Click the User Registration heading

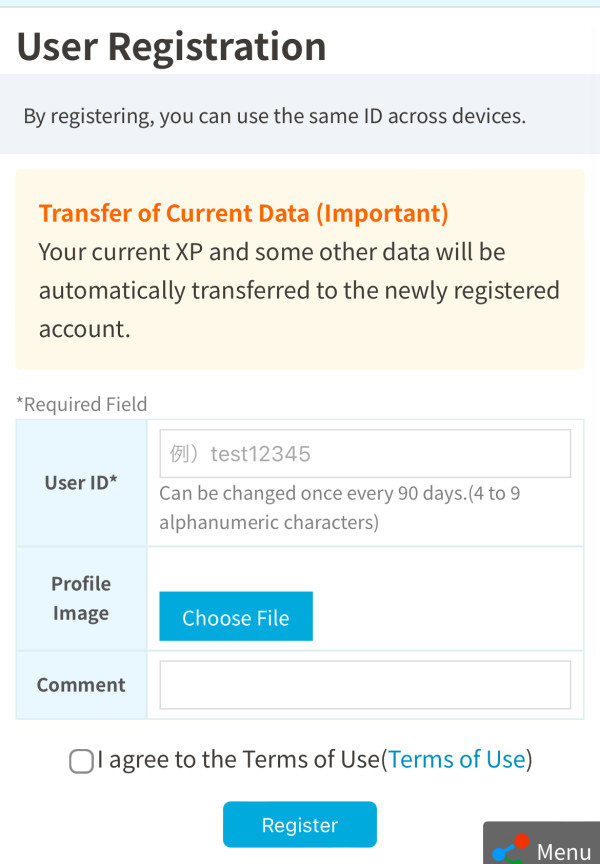172,46
